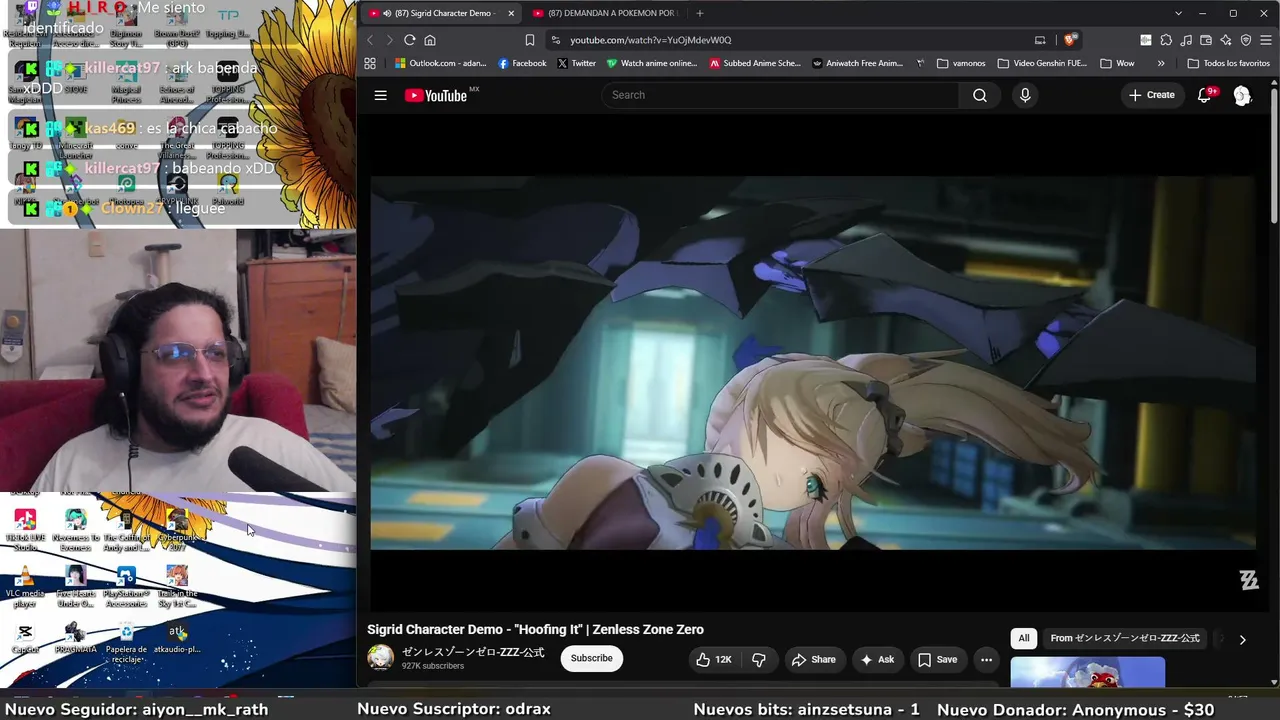The image size is (1280, 720).
Task: Open YouTube notifications bell
Action: point(1205,95)
